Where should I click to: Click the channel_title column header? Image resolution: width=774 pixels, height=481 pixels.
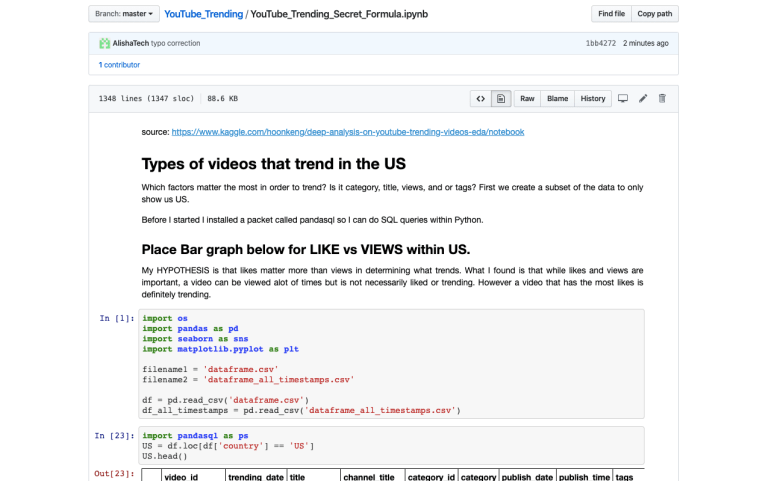369,477
